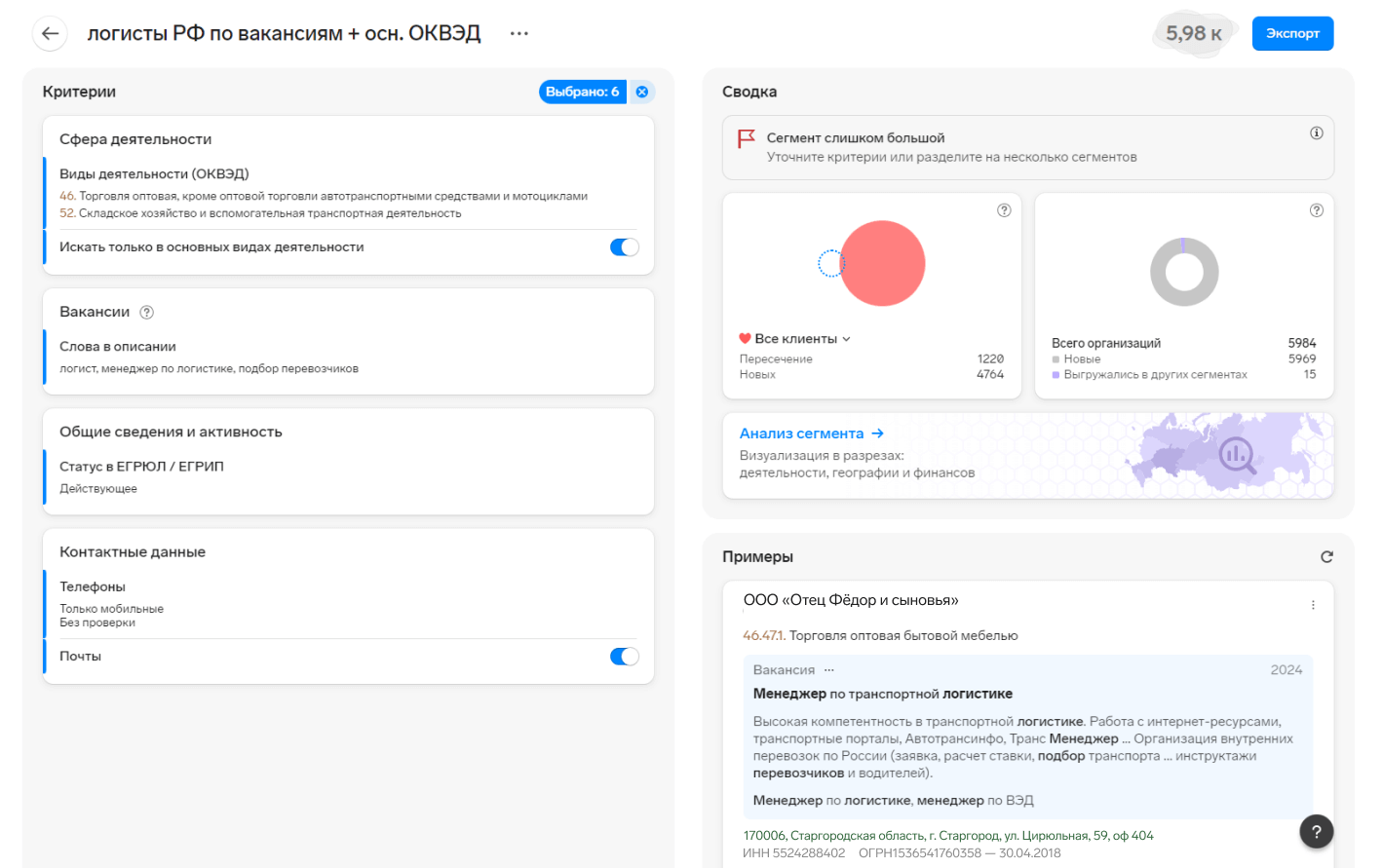Click OKVED code 52 Складское хозяйство text
This screenshot has height=868, width=1382.
[x=260, y=213]
